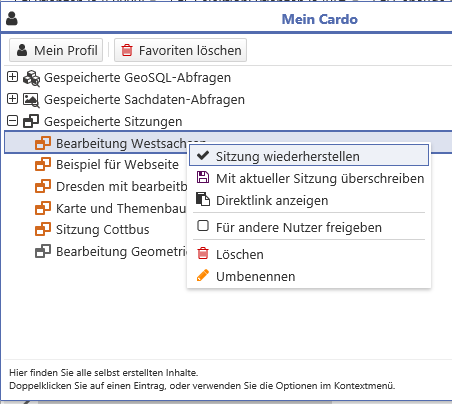Select the Sitzung Cottbus entry
Image resolution: width=452 pixels, height=404 pixels.
103,230
